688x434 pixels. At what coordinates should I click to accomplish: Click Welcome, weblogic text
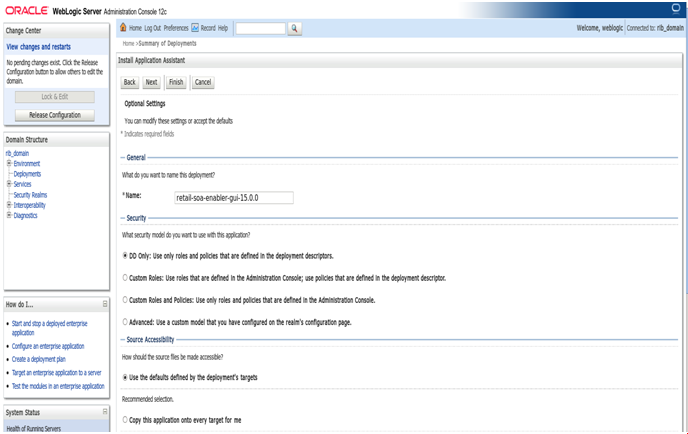(x=599, y=28)
